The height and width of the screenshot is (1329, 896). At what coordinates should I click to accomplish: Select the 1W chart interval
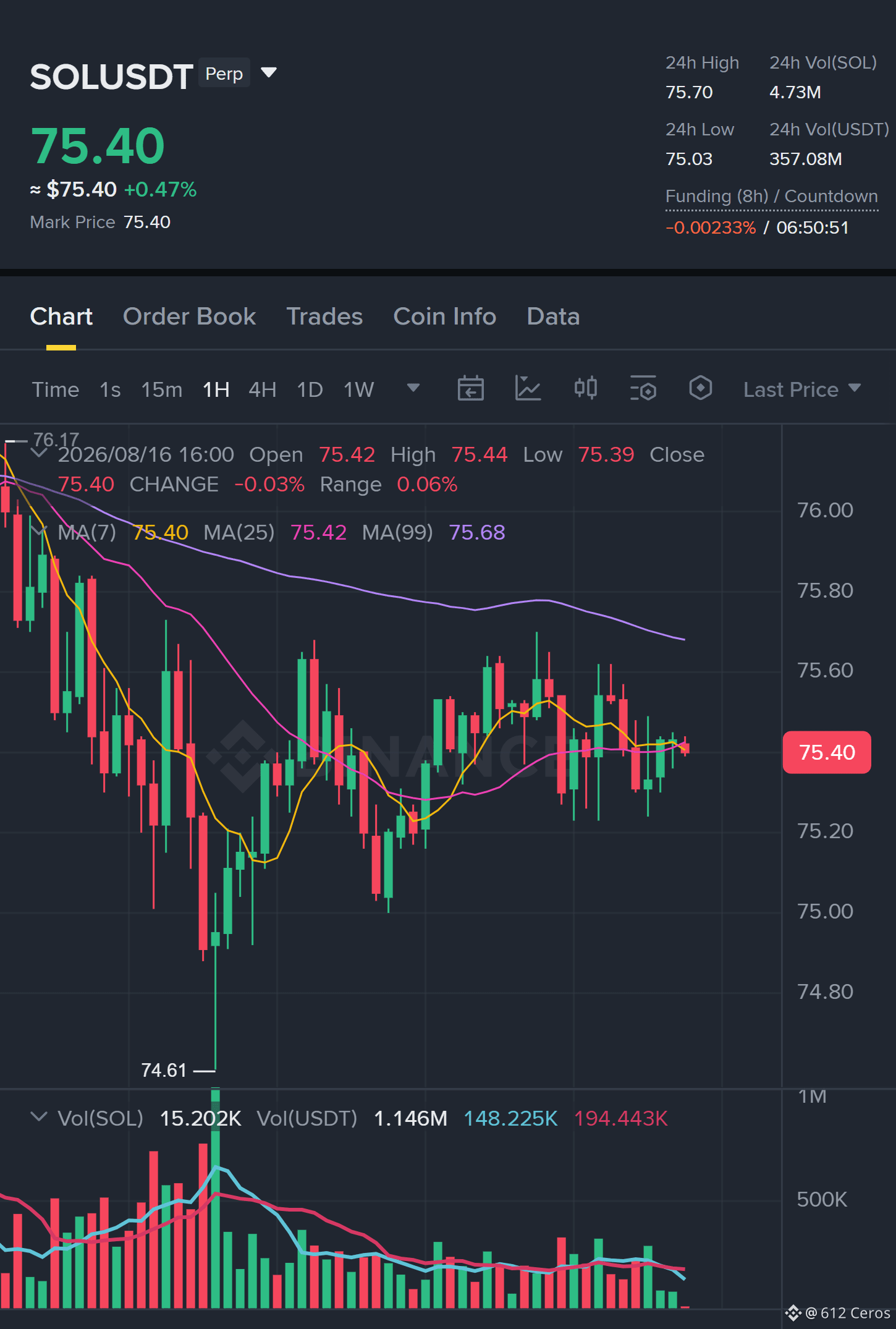(x=358, y=389)
